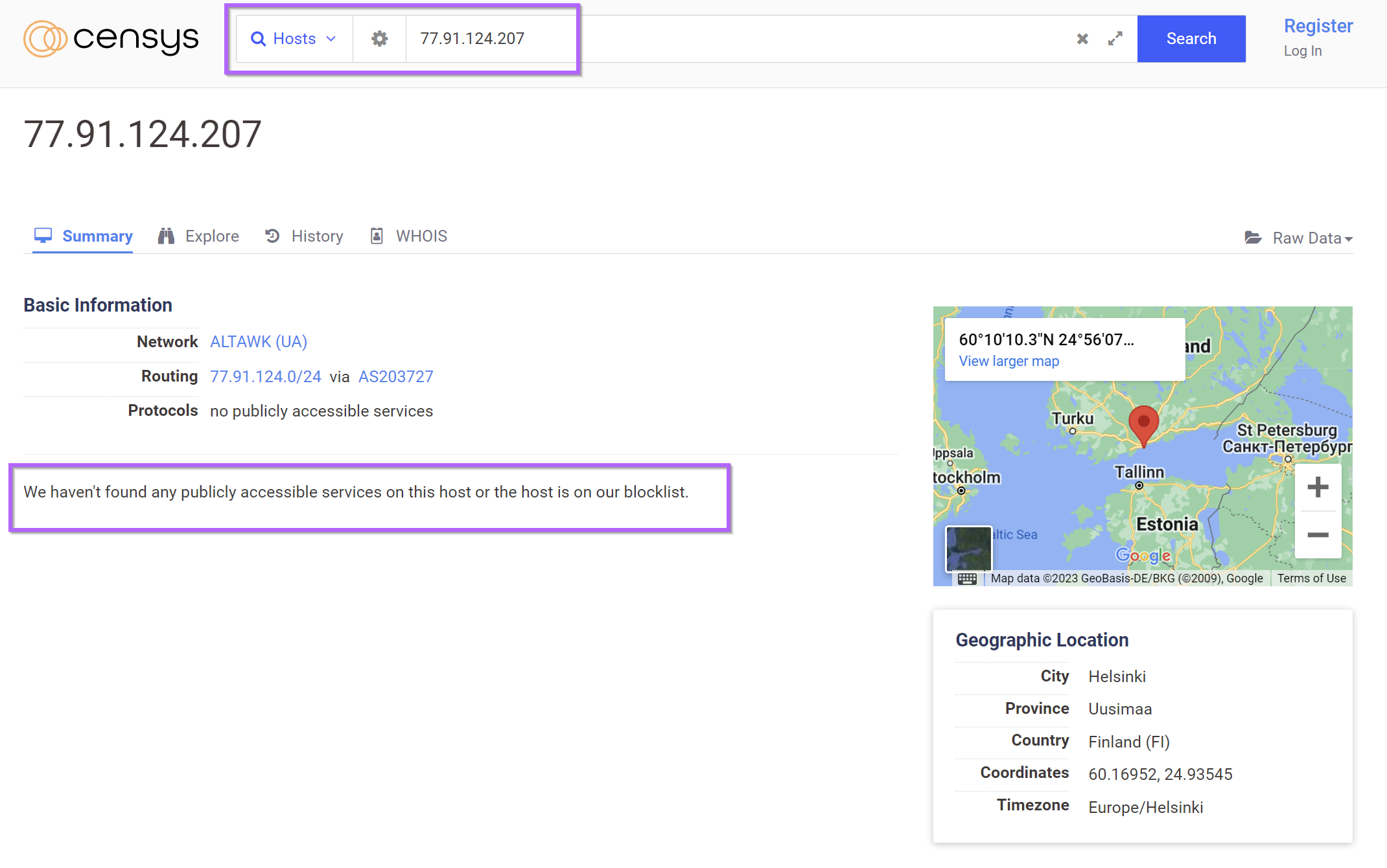Zoom out on the map
The width and height of the screenshot is (1387, 868).
pos(1317,535)
